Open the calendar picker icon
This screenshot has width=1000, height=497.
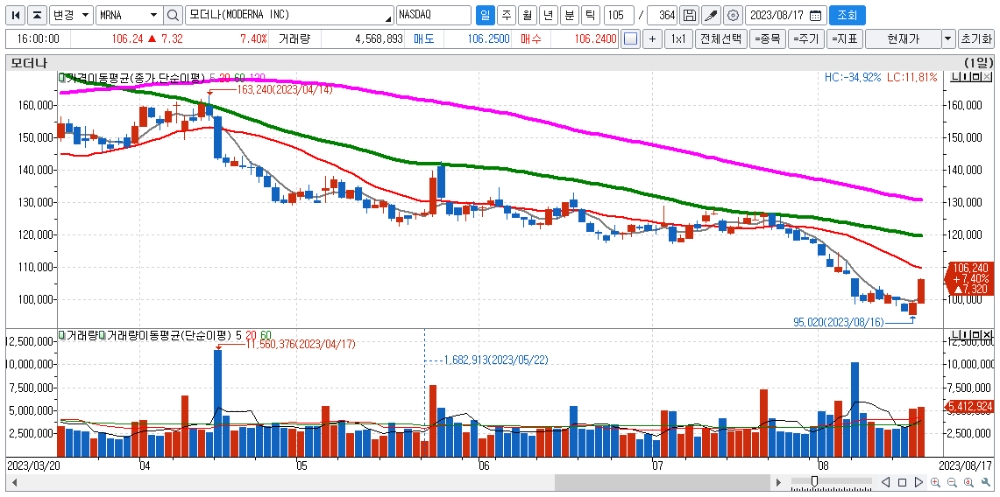tap(814, 15)
